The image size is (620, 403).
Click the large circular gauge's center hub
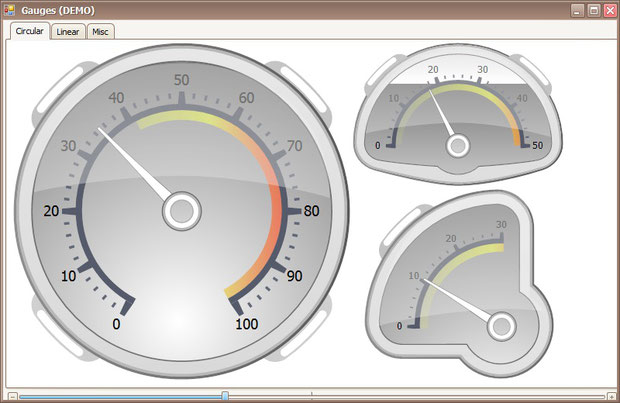tap(182, 211)
